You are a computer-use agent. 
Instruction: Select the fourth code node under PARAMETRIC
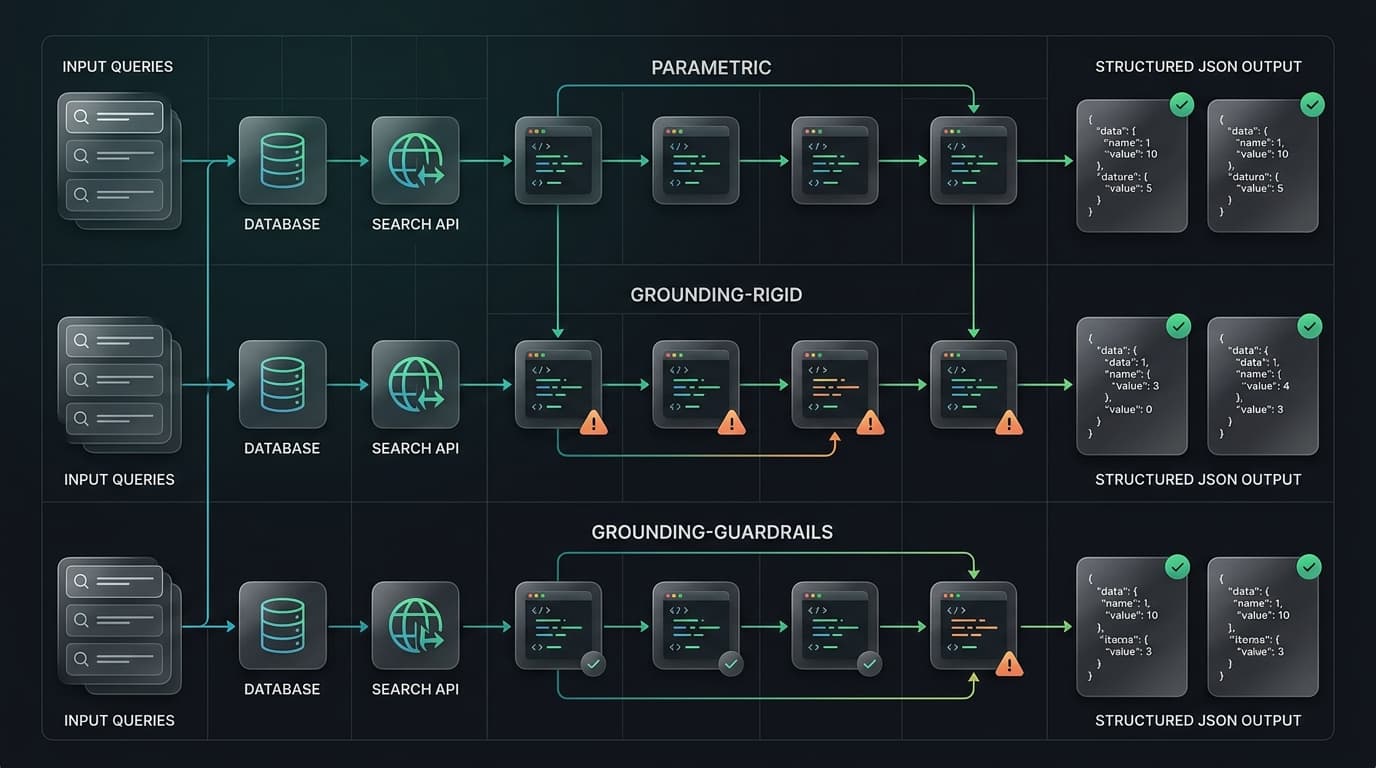coord(973,161)
